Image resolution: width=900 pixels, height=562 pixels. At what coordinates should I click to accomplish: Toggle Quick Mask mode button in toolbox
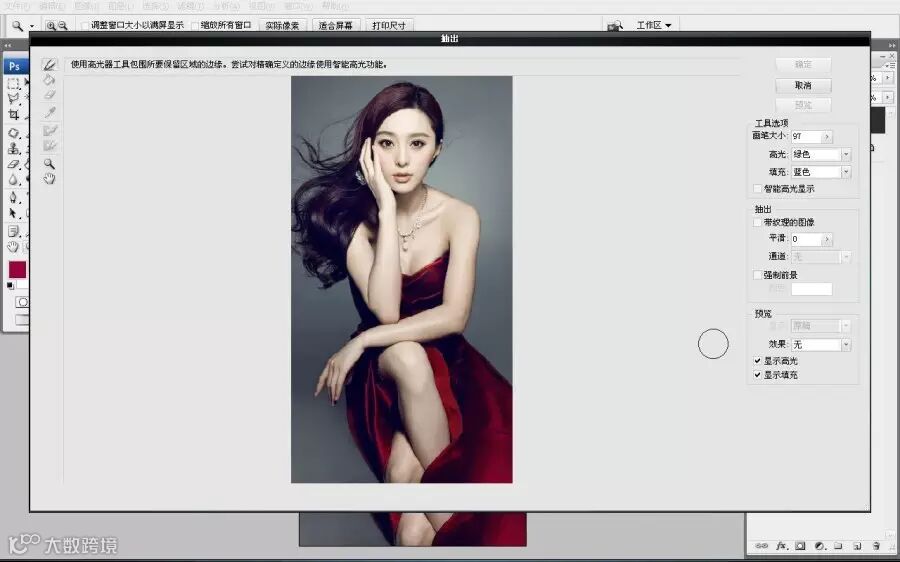pyautogui.click(x=22, y=302)
